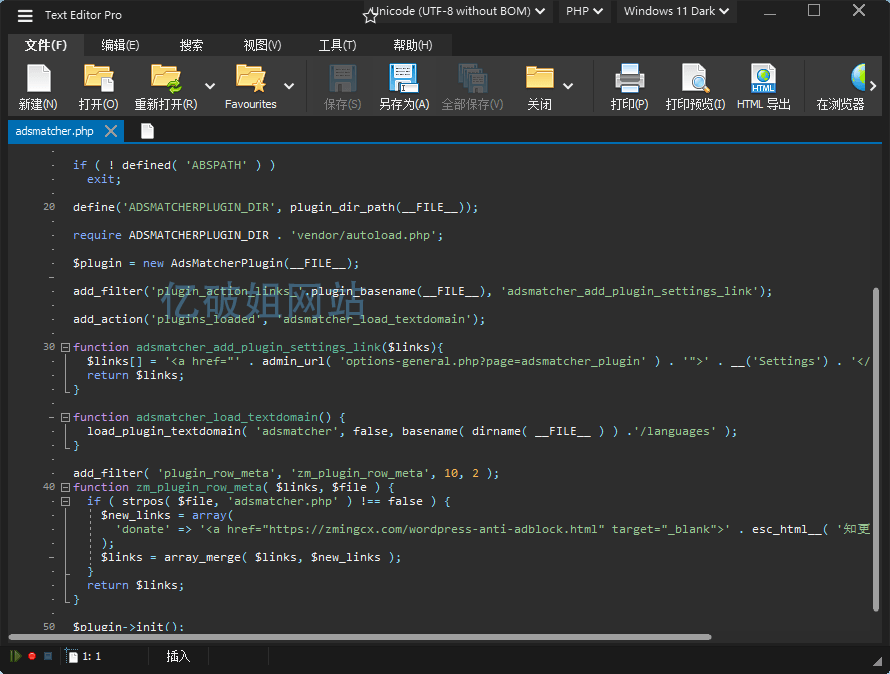Toggle 插入 insert mode in the status bar

177,655
